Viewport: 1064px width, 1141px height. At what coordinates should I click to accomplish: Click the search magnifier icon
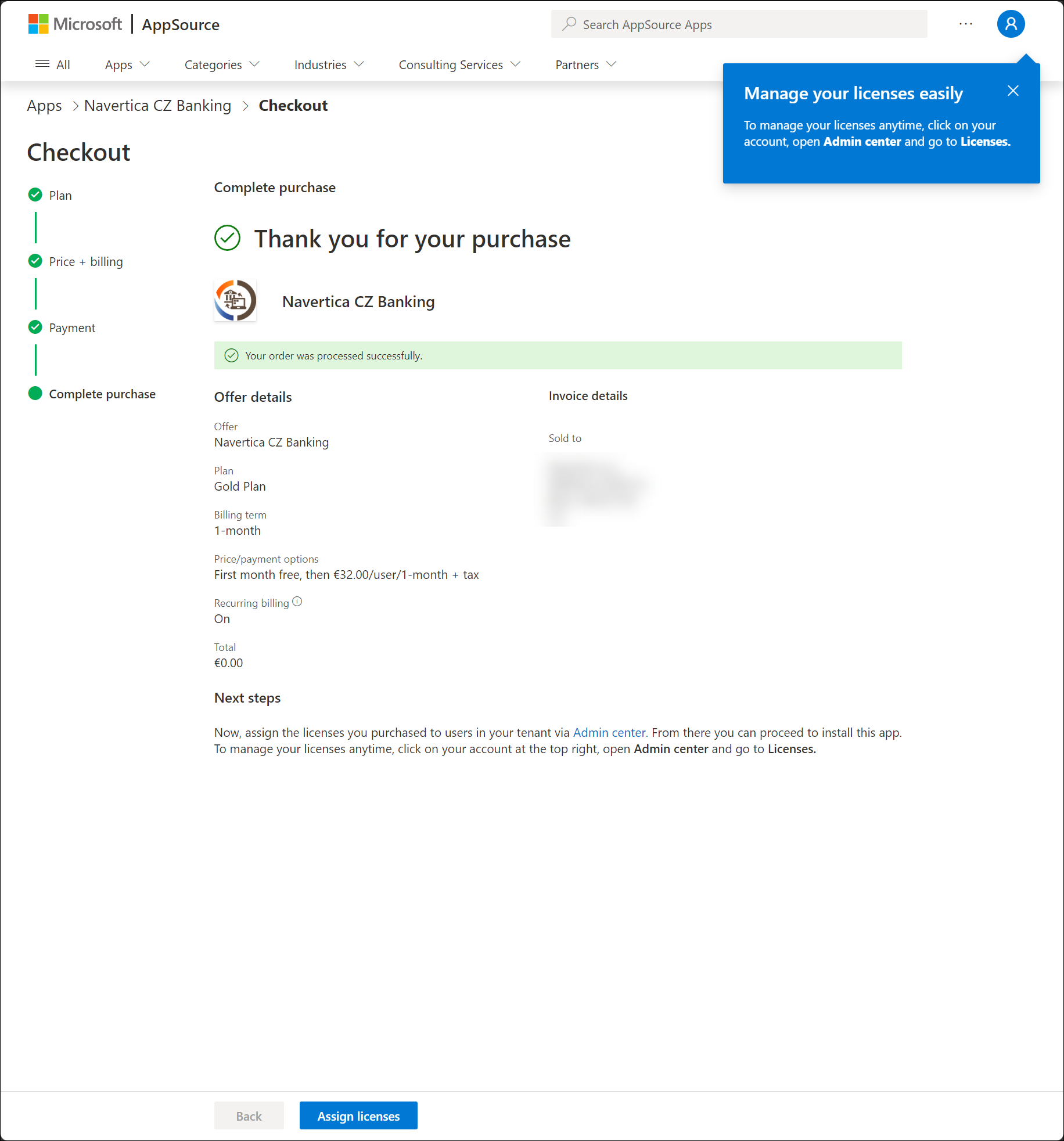(569, 24)
